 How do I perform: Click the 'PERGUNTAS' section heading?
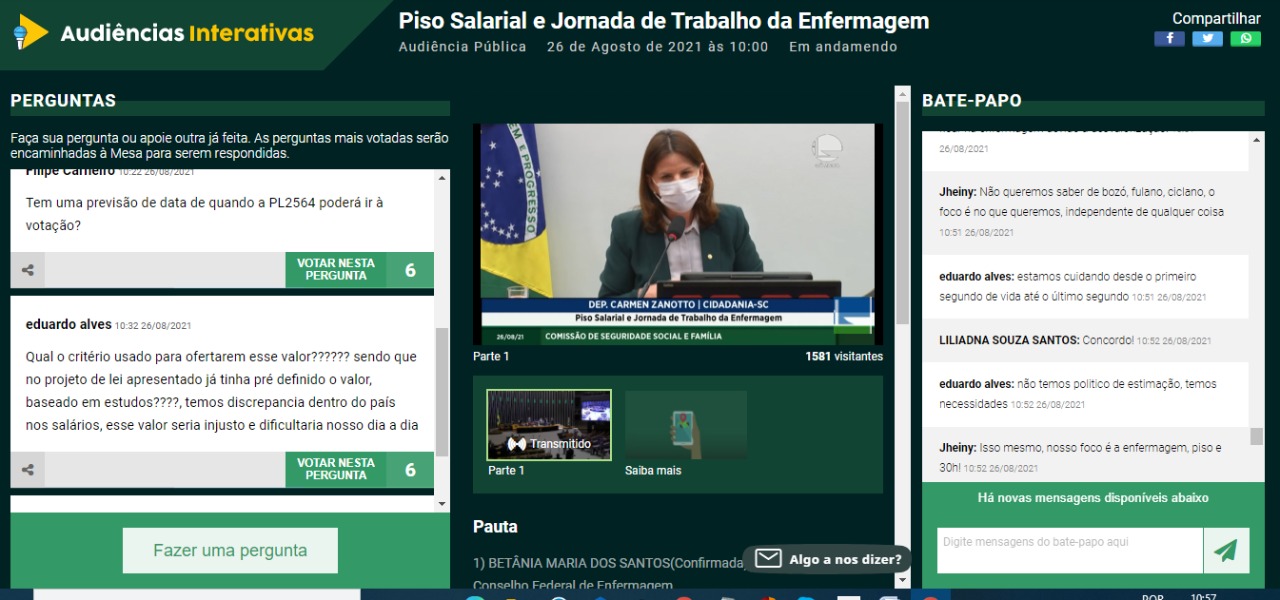(x=63, y=100)
